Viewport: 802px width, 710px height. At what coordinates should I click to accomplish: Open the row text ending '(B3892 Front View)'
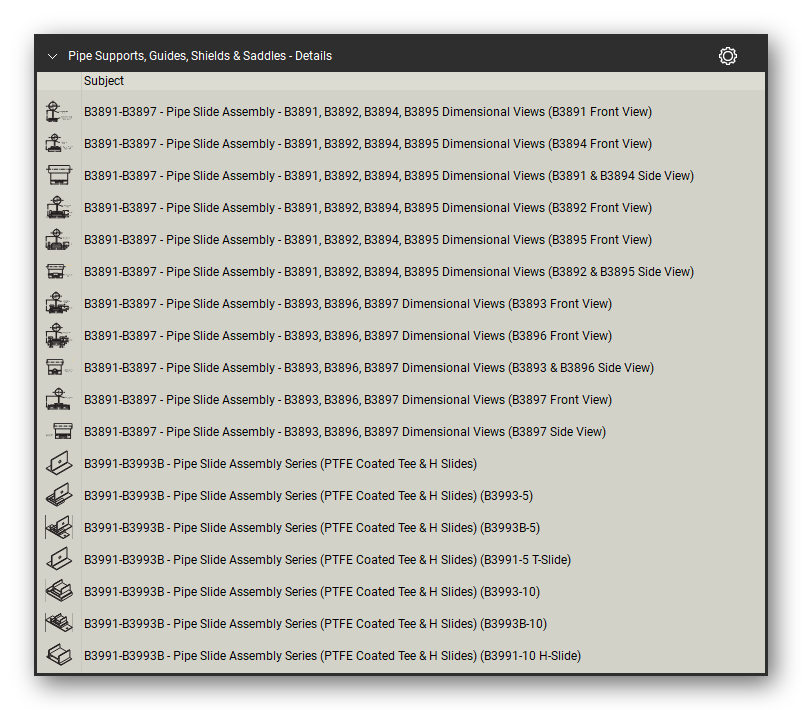click(x=368, y=208)
